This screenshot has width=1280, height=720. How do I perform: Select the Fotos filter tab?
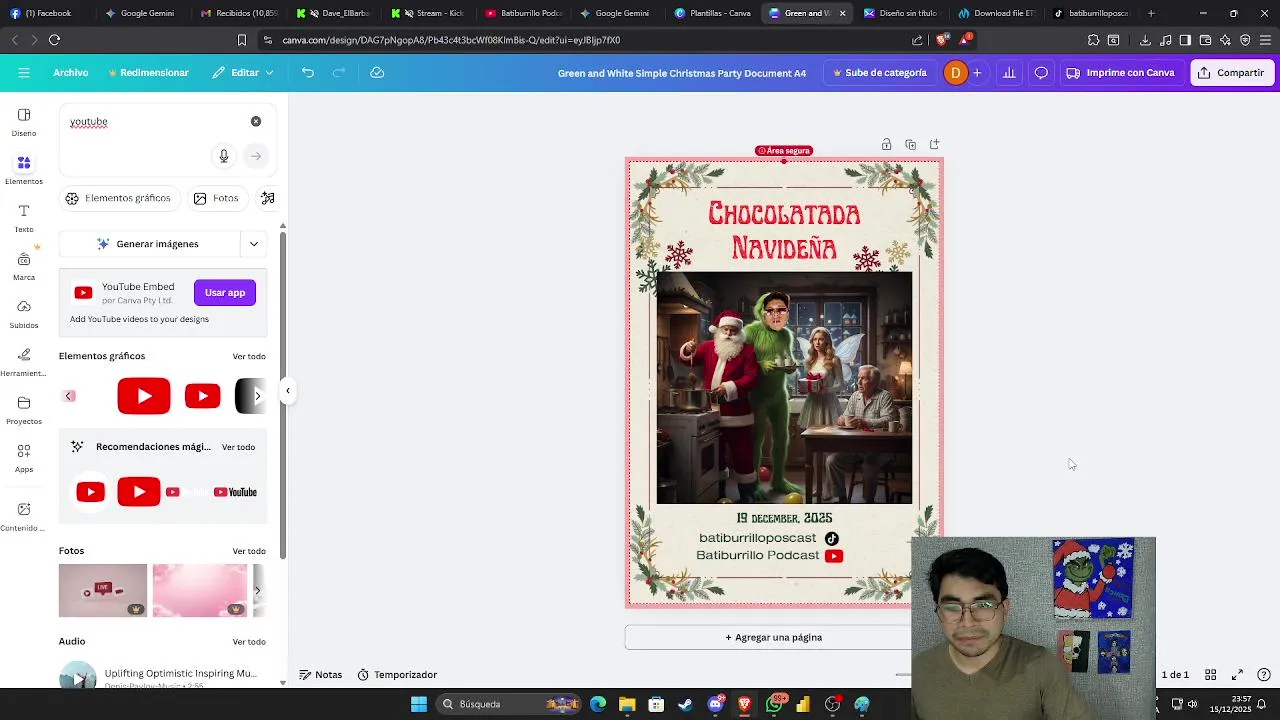(216, 198)
